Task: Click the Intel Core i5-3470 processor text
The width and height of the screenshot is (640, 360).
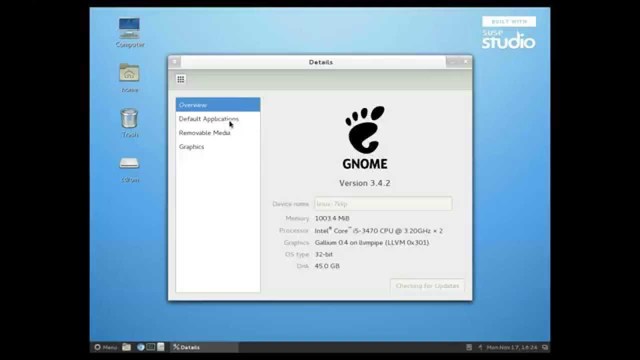Action: pyautogui.click(x=378, y=231)
